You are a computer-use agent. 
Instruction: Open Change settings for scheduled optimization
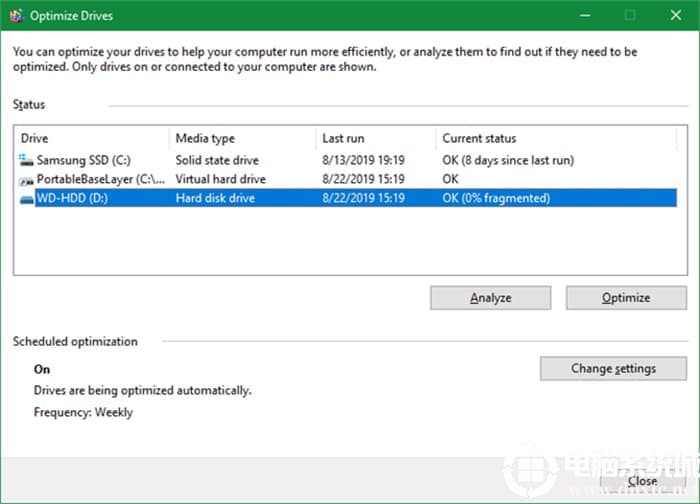[x=613, y=368]
